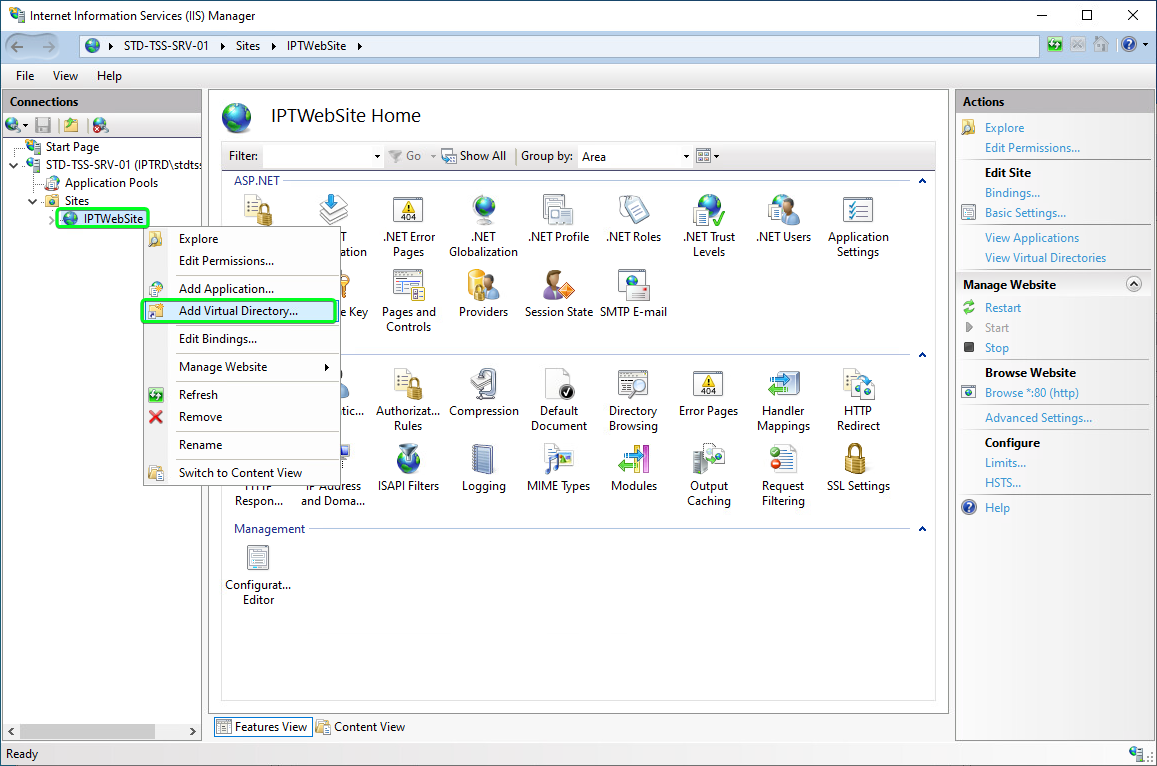Switch to Content View tab
The height and width of the screenshot is (766, 1157).
(361, 727)
